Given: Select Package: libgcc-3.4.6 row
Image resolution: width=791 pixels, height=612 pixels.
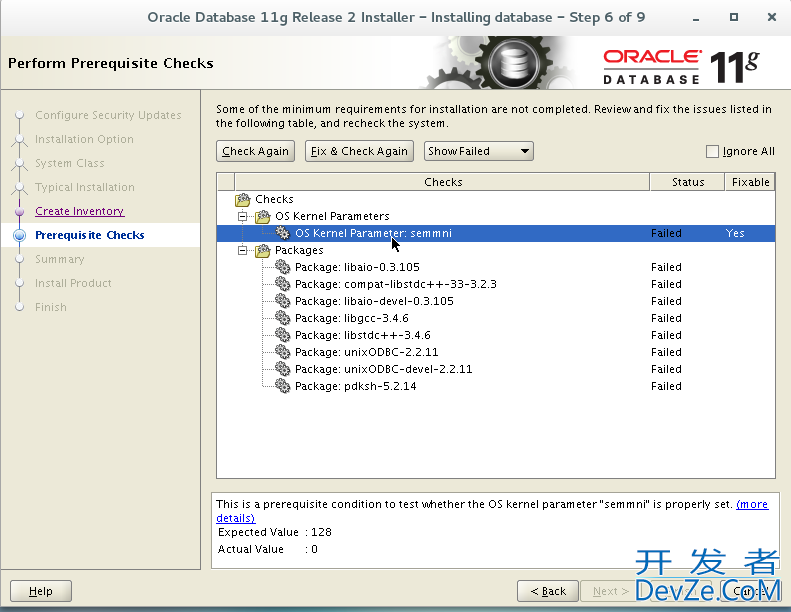Looking at the screenshot, I should (496, 318).
